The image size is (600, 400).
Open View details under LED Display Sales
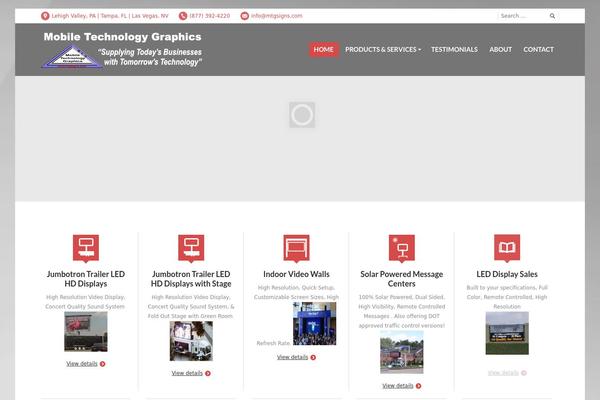click(503, 373)
